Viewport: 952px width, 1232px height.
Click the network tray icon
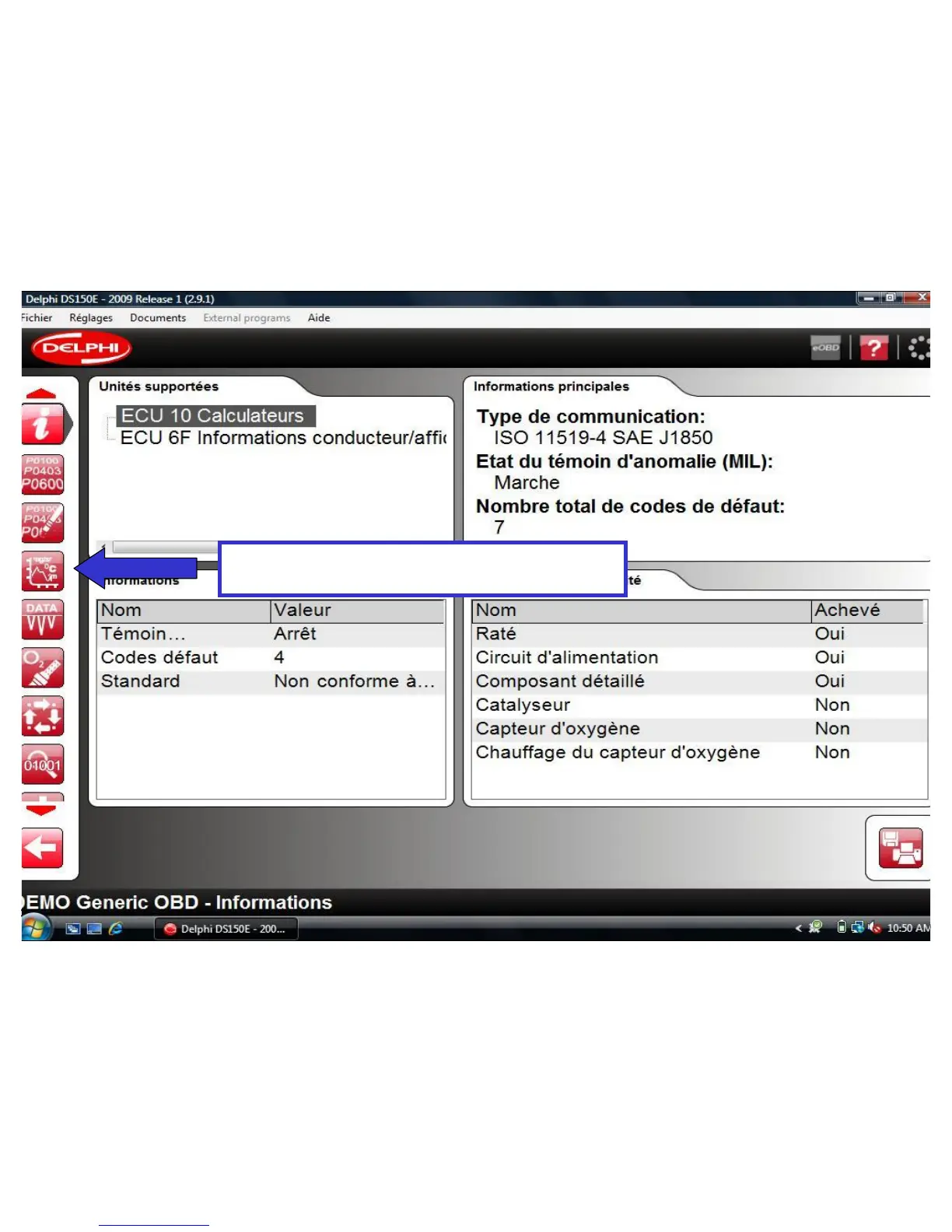coord(858,927)
